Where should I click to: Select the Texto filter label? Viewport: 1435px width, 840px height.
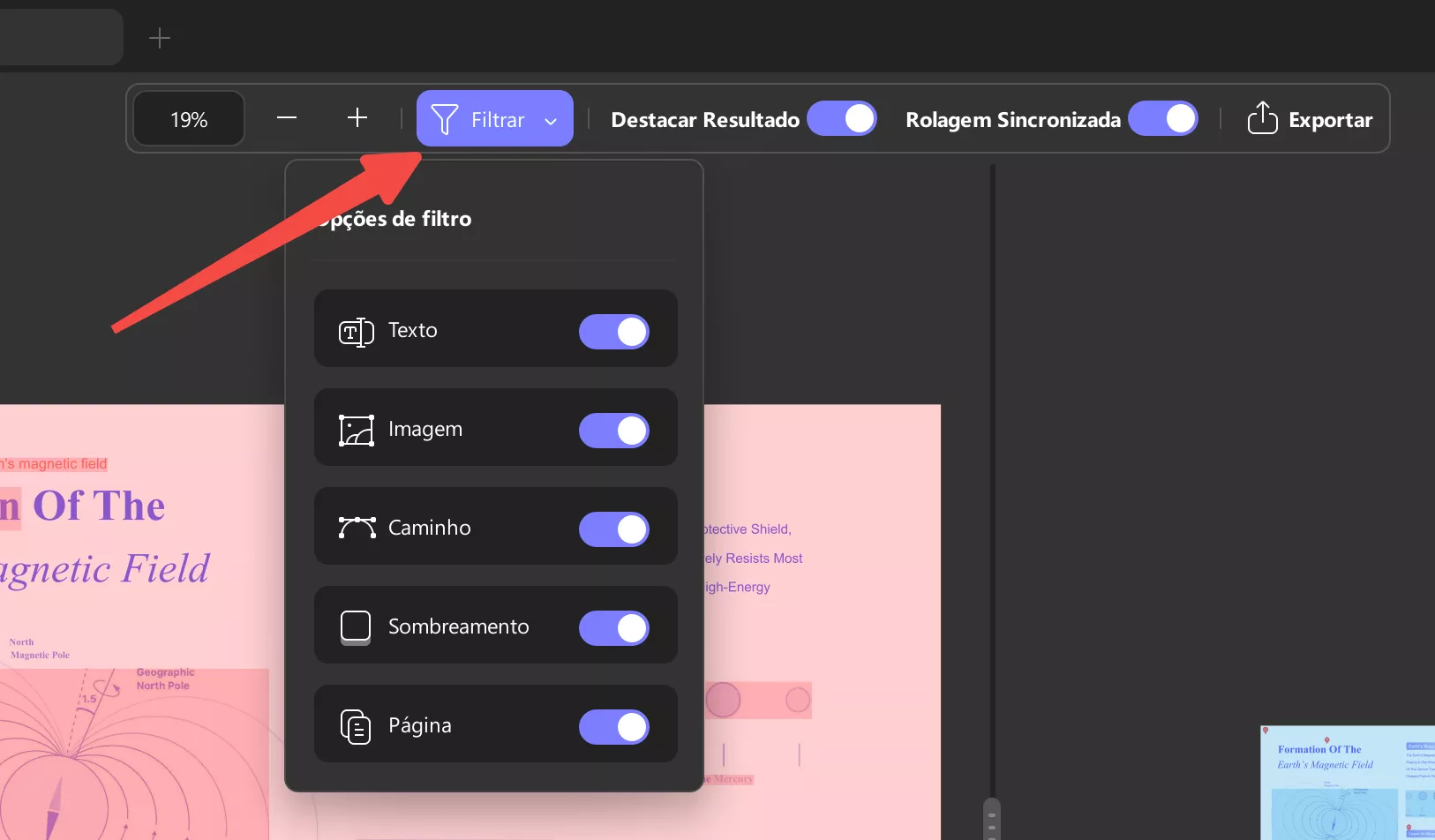pyautogui.click(x=413, y=330)
